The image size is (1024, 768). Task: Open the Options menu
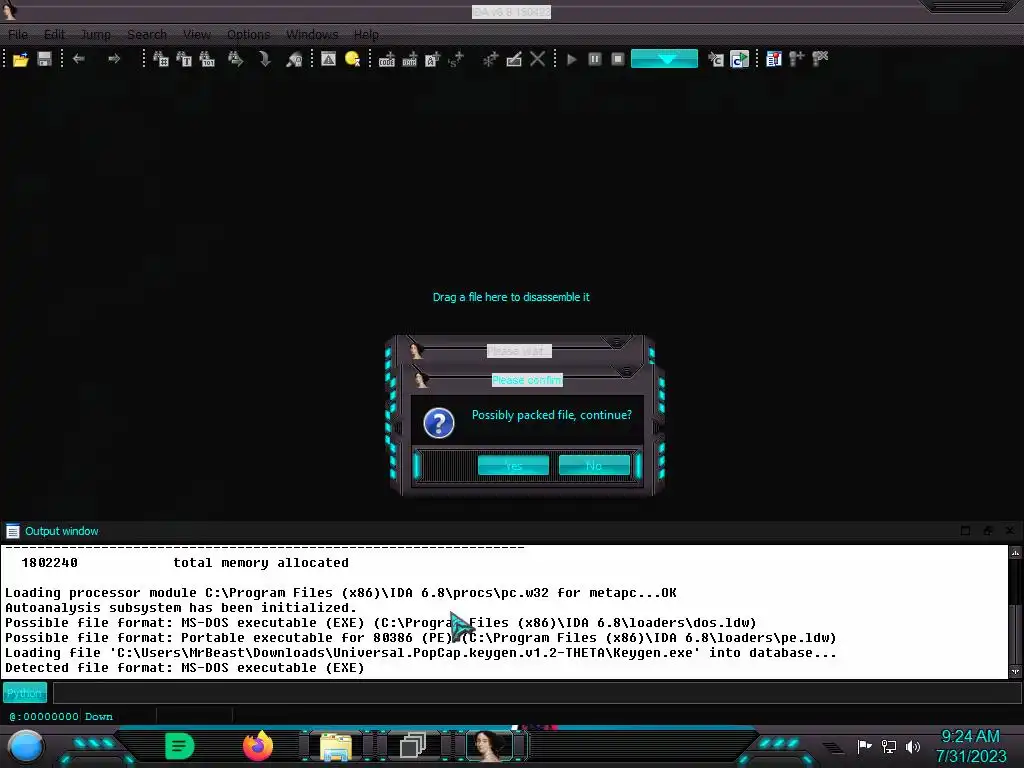pyautogui.click(x=248, y=35)
